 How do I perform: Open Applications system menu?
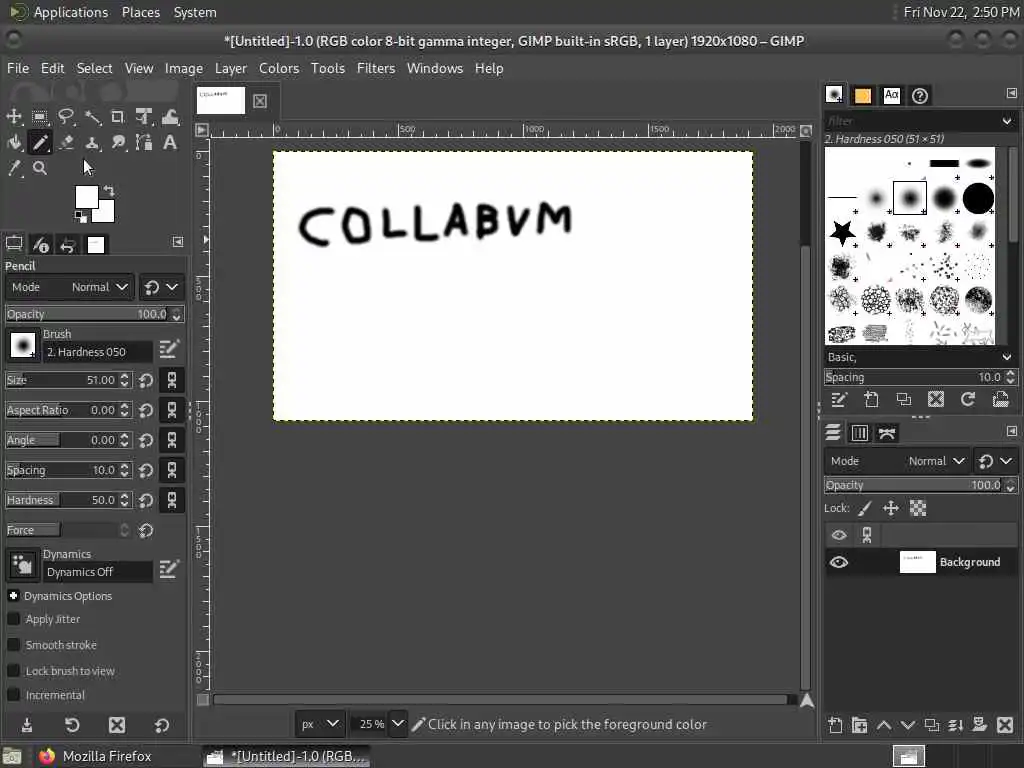click(x=71, y=12)
